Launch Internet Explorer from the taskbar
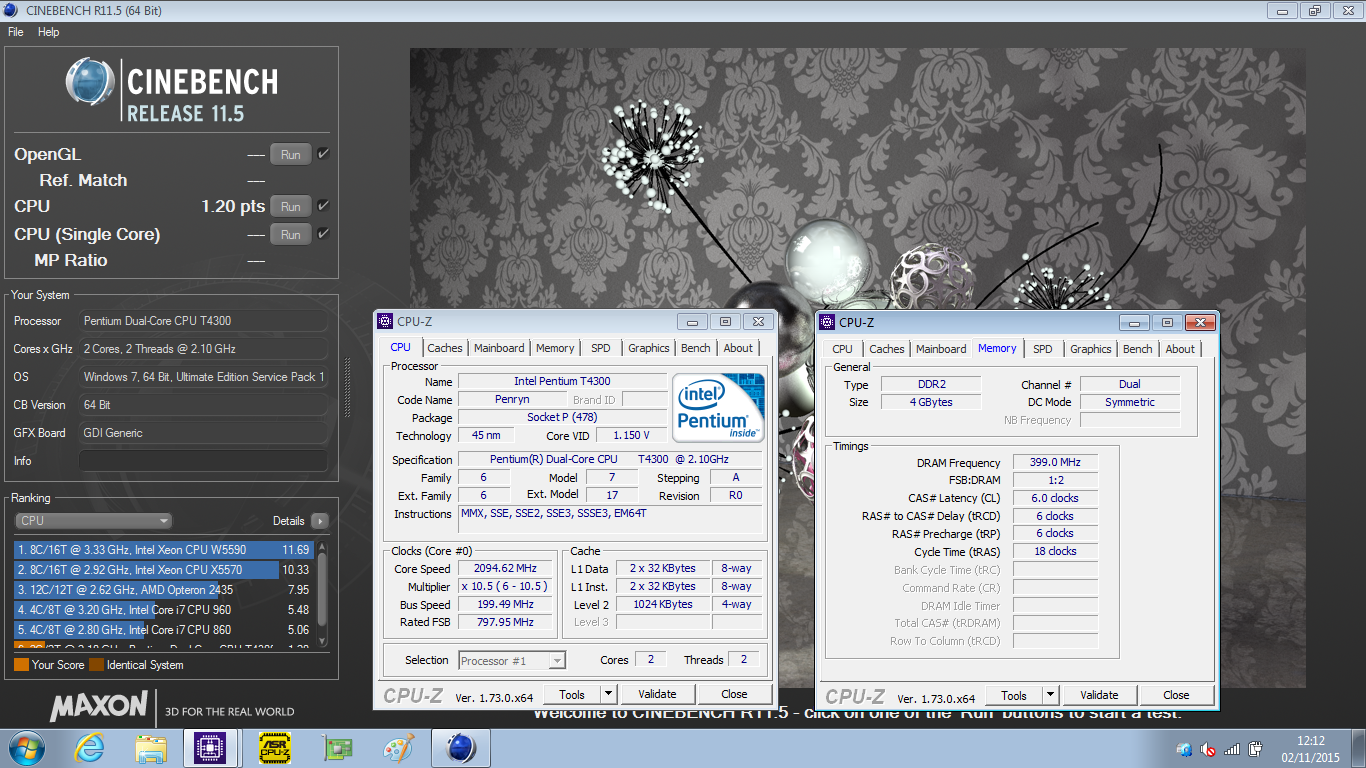The image size is (1366, 768). pos(90,748)
